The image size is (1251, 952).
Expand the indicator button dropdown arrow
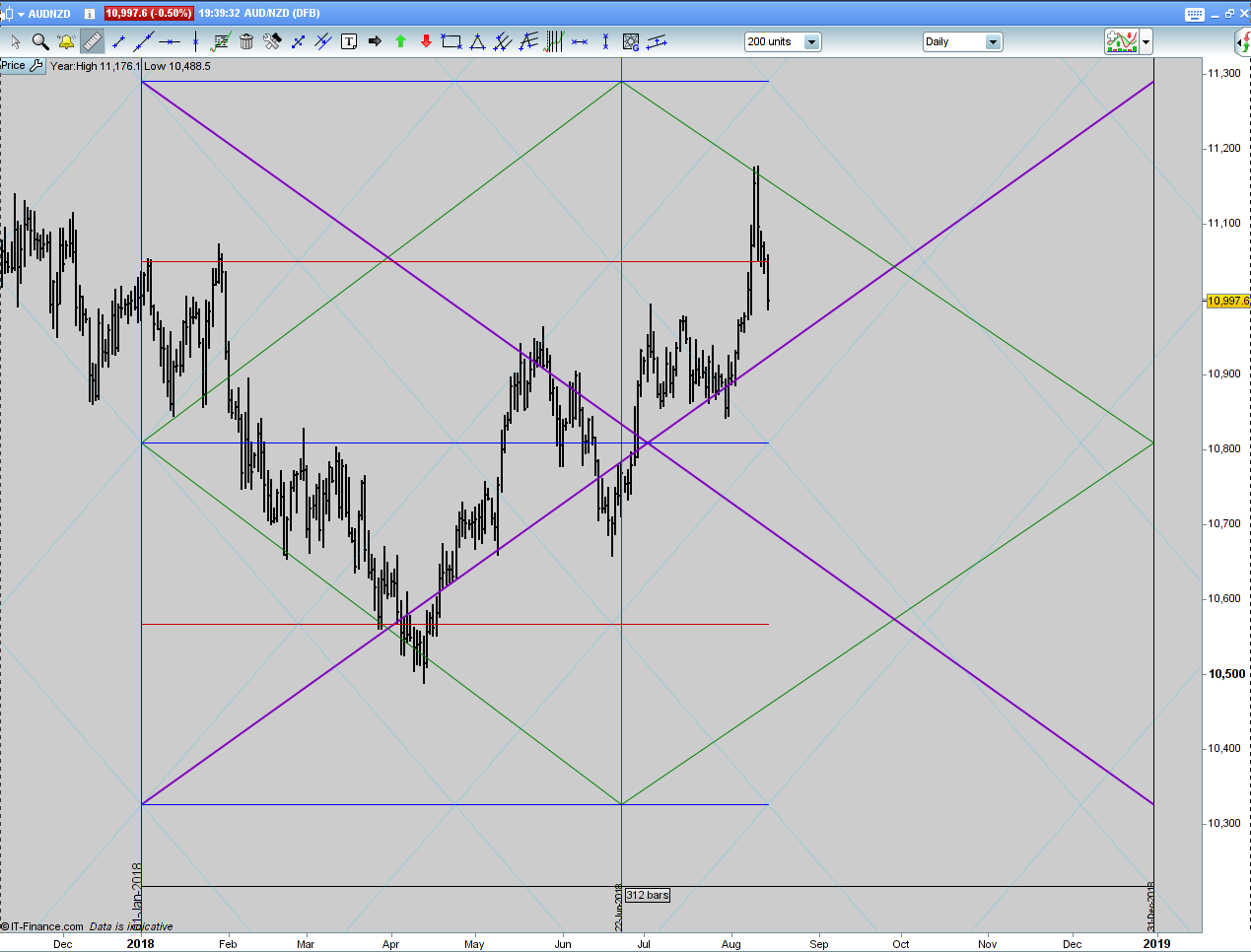click(1147, 41)
